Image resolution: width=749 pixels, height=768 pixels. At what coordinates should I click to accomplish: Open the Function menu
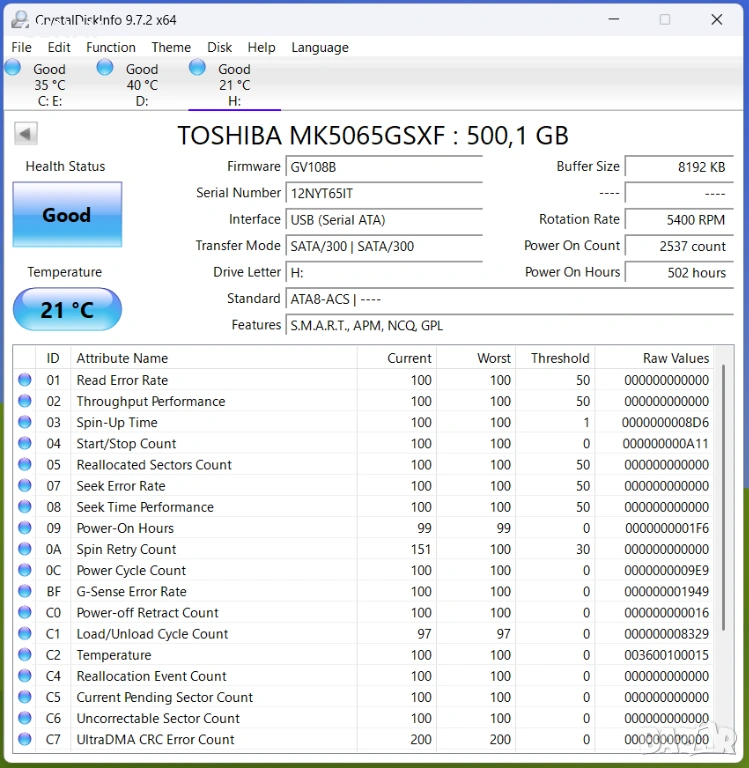click(111, 47)
